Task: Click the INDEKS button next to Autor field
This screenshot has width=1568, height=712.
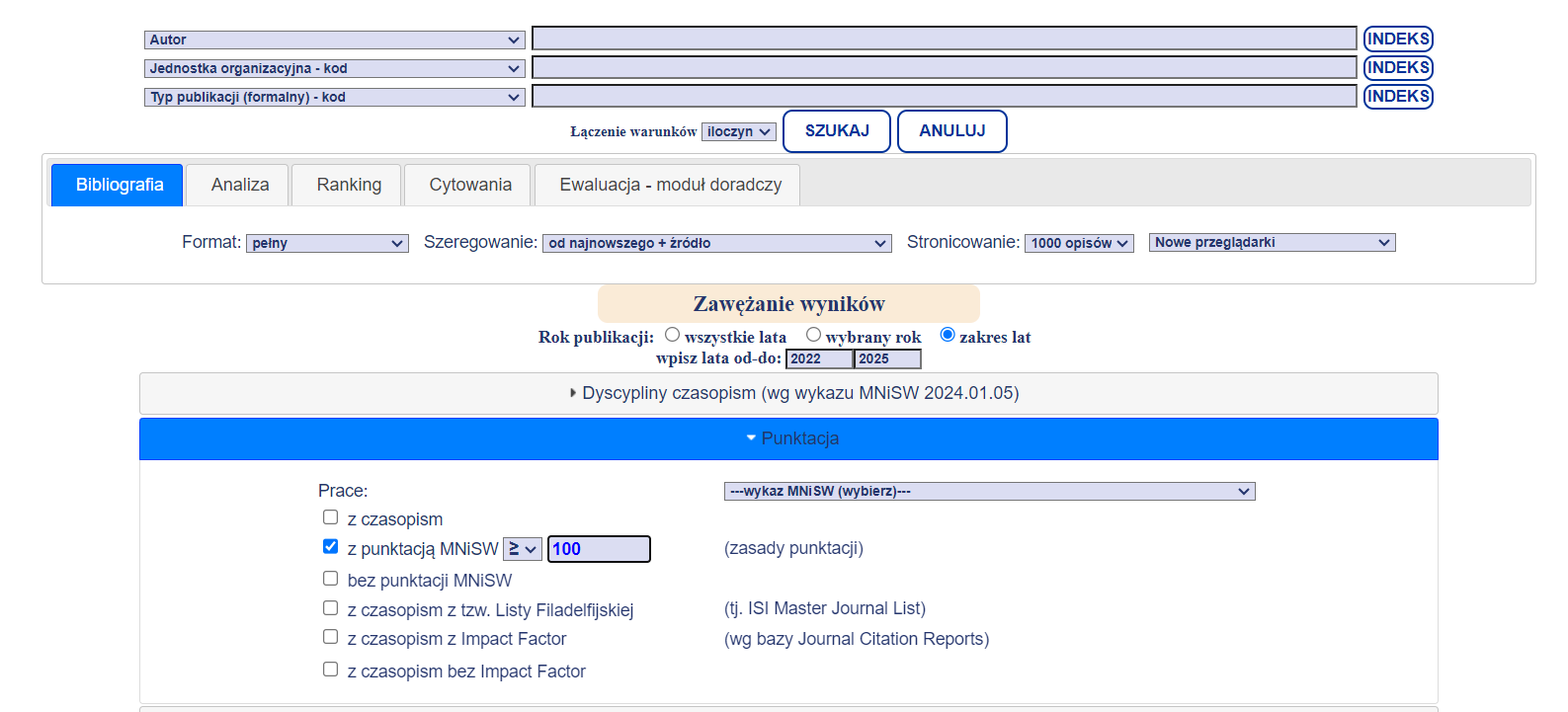Action: 1397,40
